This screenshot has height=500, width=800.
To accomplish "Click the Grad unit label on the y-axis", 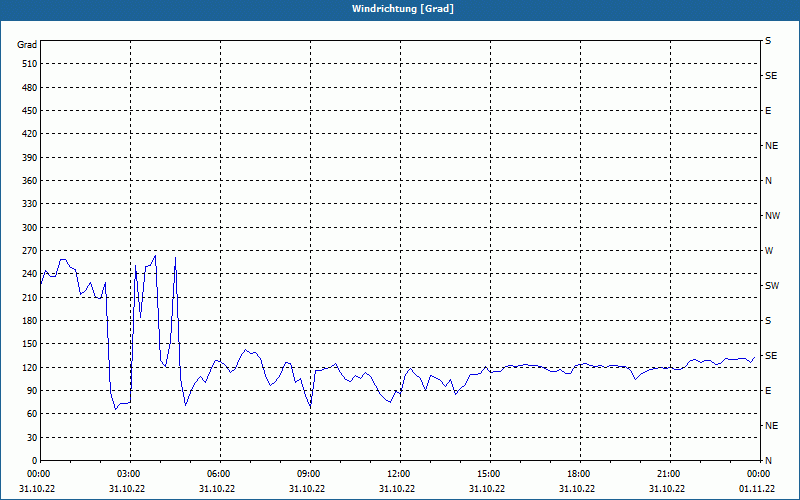I will [27, 45].
